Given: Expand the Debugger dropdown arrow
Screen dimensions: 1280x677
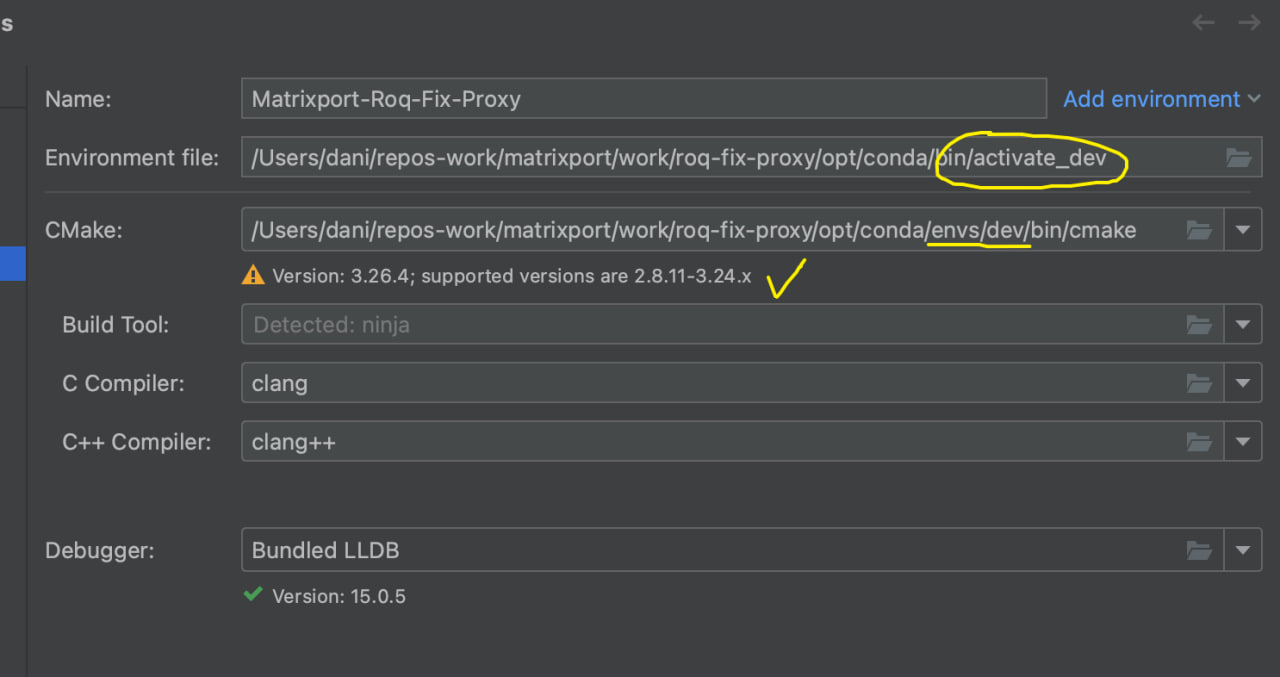Looking at the screenshot, I should pos(1243,549).
